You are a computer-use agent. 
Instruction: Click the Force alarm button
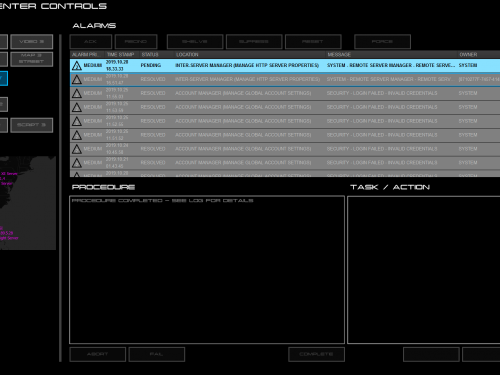[382, 42]
